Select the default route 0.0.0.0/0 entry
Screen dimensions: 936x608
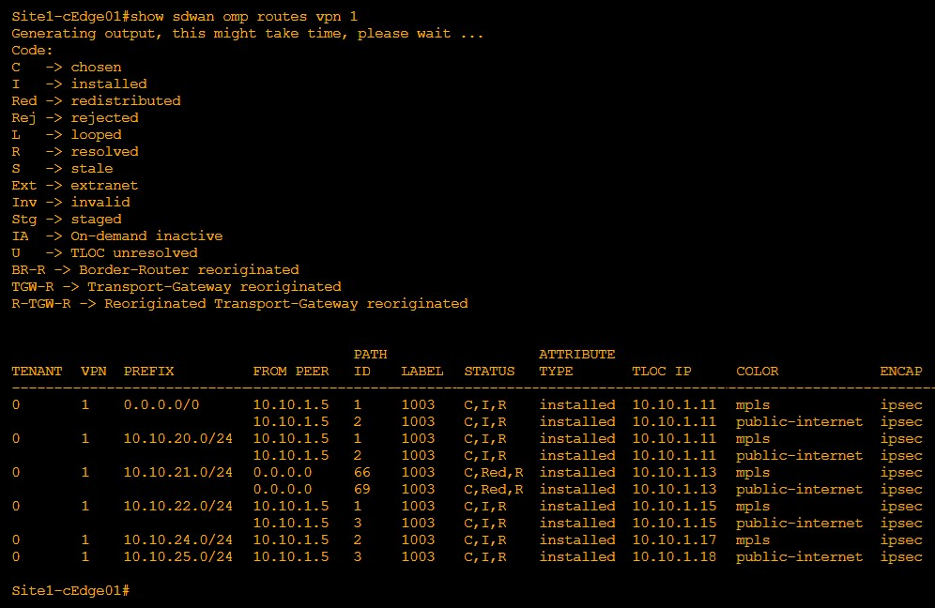tap(160, 404)
